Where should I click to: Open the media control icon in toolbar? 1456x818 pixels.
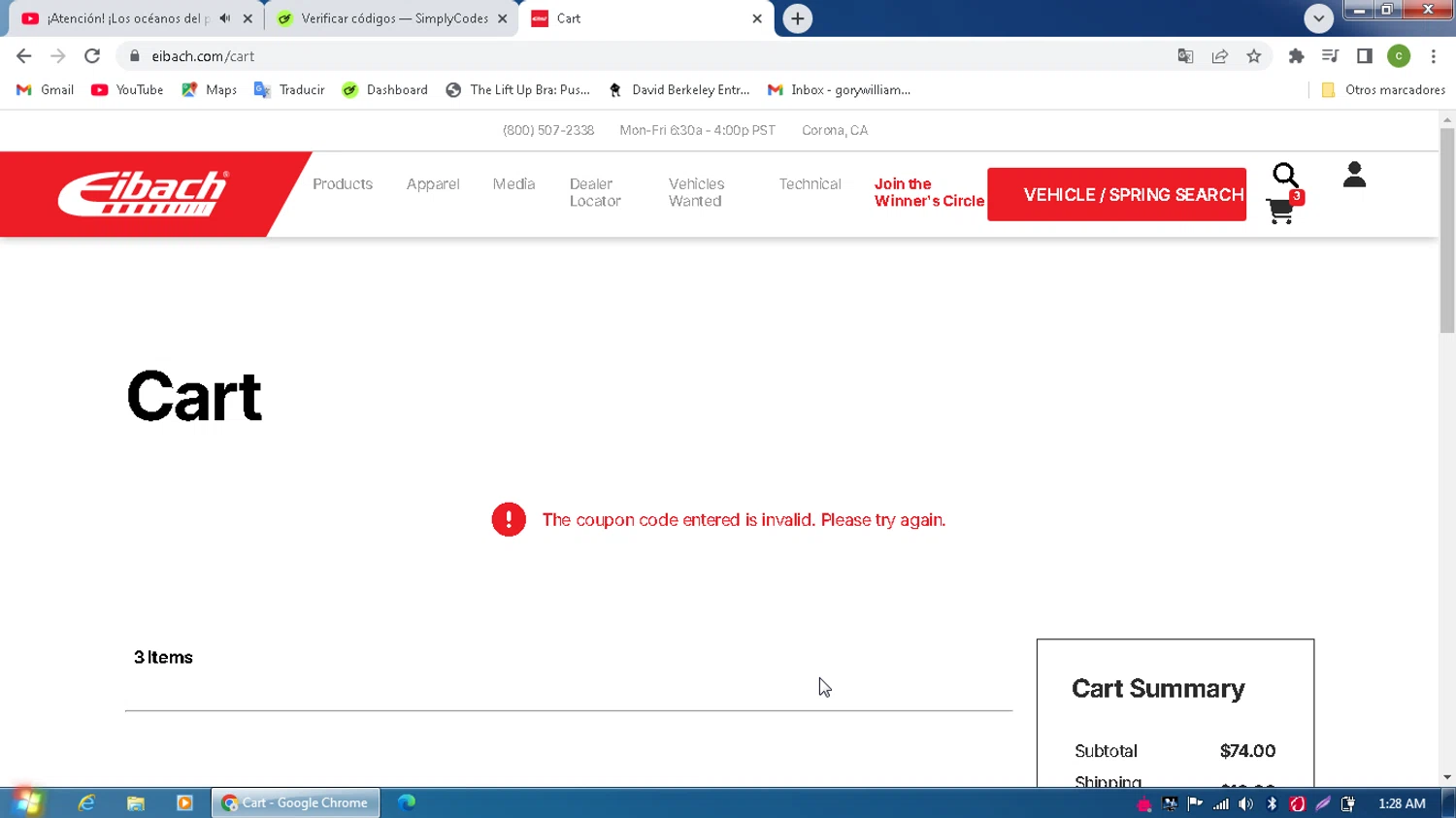click(x=1330, y=56)
